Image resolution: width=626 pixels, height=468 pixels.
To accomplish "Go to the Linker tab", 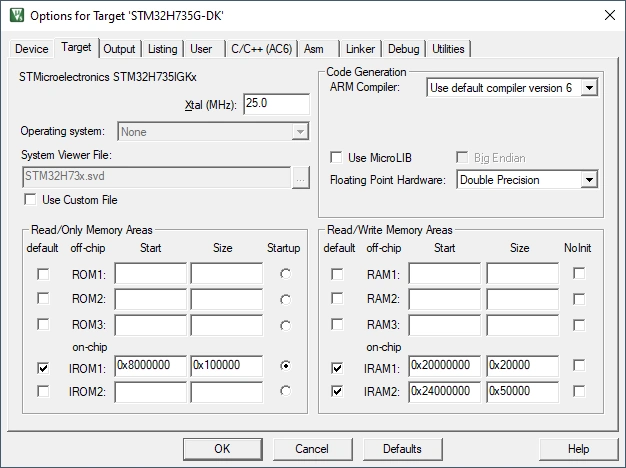I will coord(360,49).
